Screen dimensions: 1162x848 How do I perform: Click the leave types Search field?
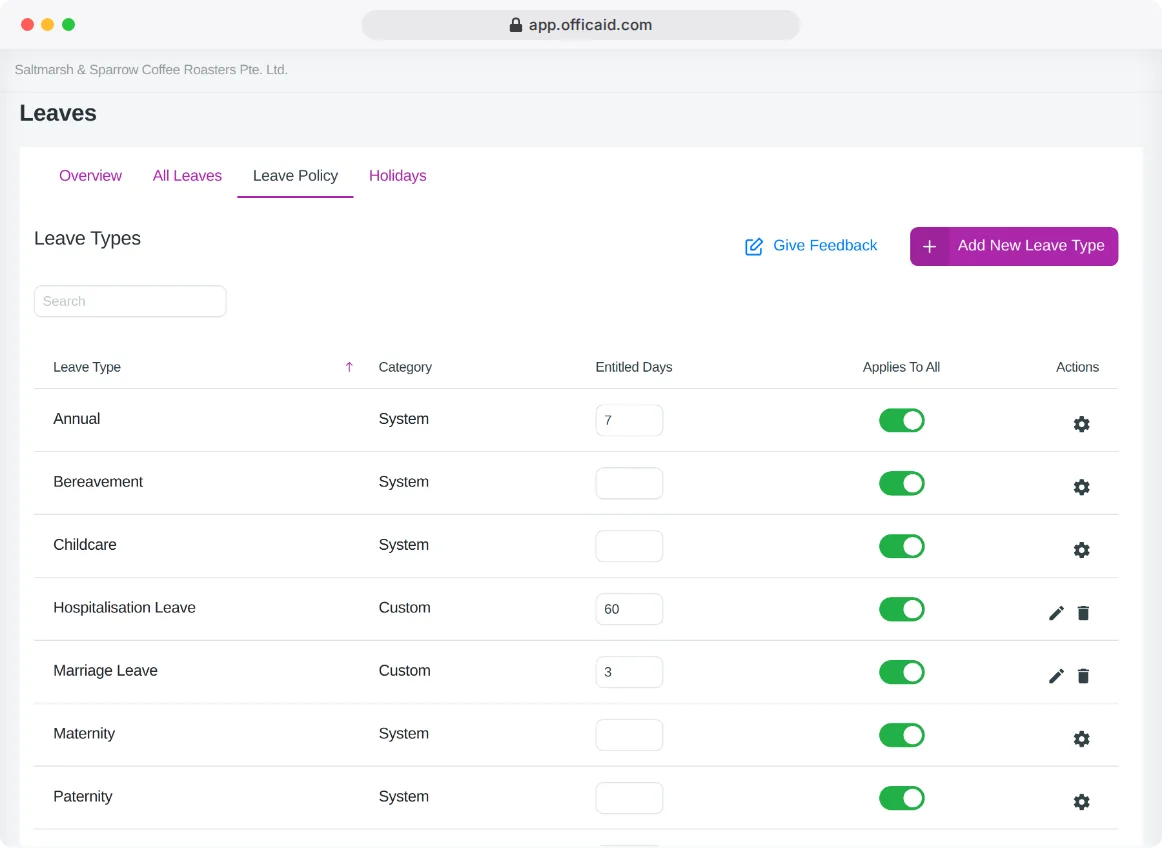(x=130, y=301)
